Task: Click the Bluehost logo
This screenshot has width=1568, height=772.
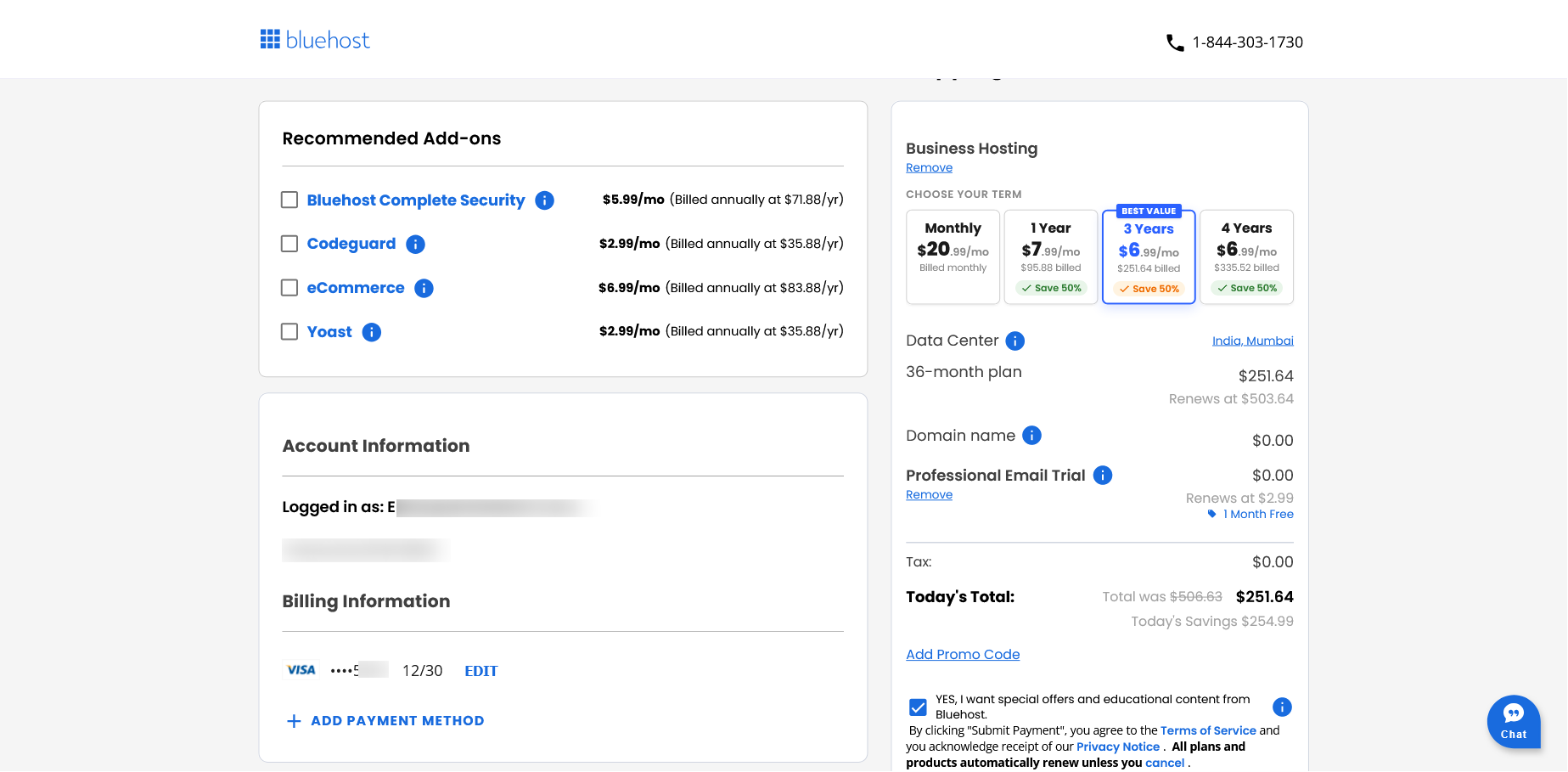Action: click(315, 40)
